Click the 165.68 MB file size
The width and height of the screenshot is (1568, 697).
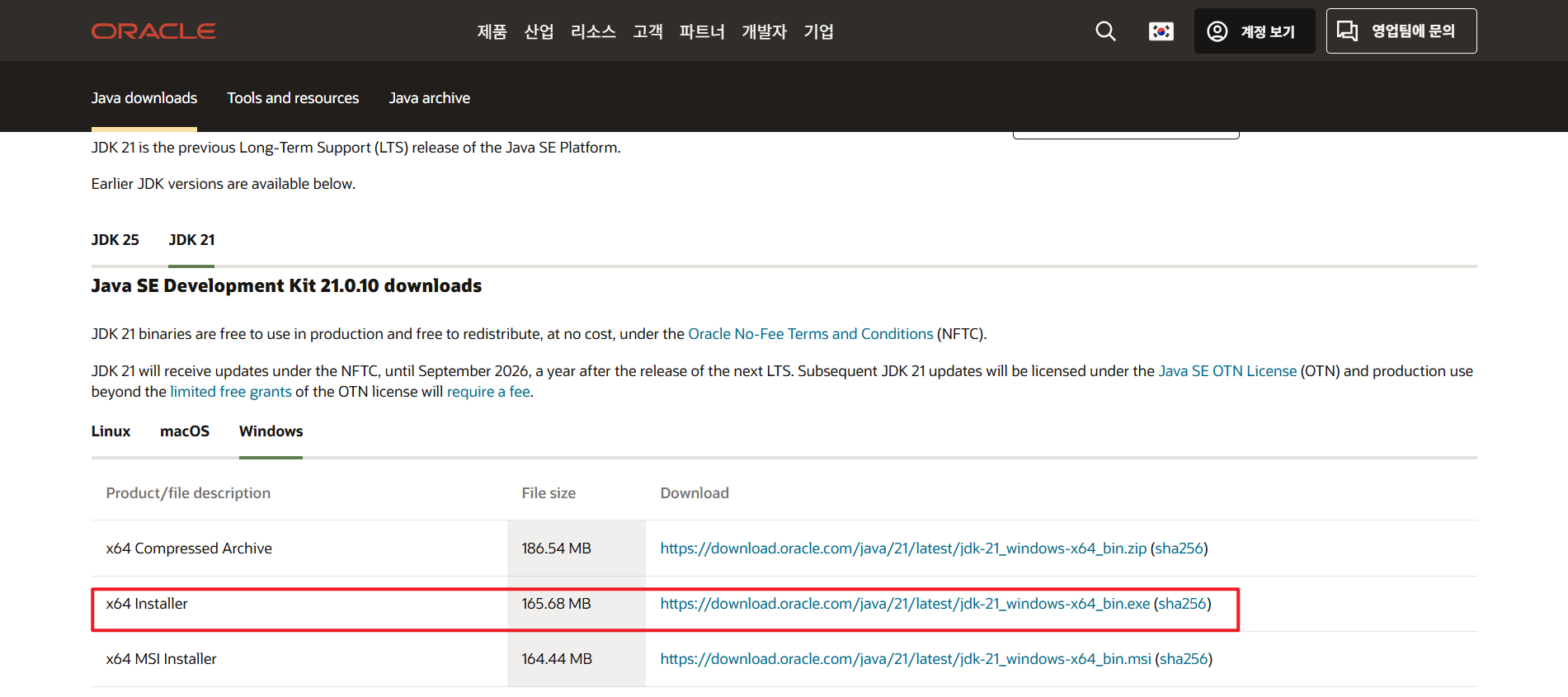pos(556,604)
